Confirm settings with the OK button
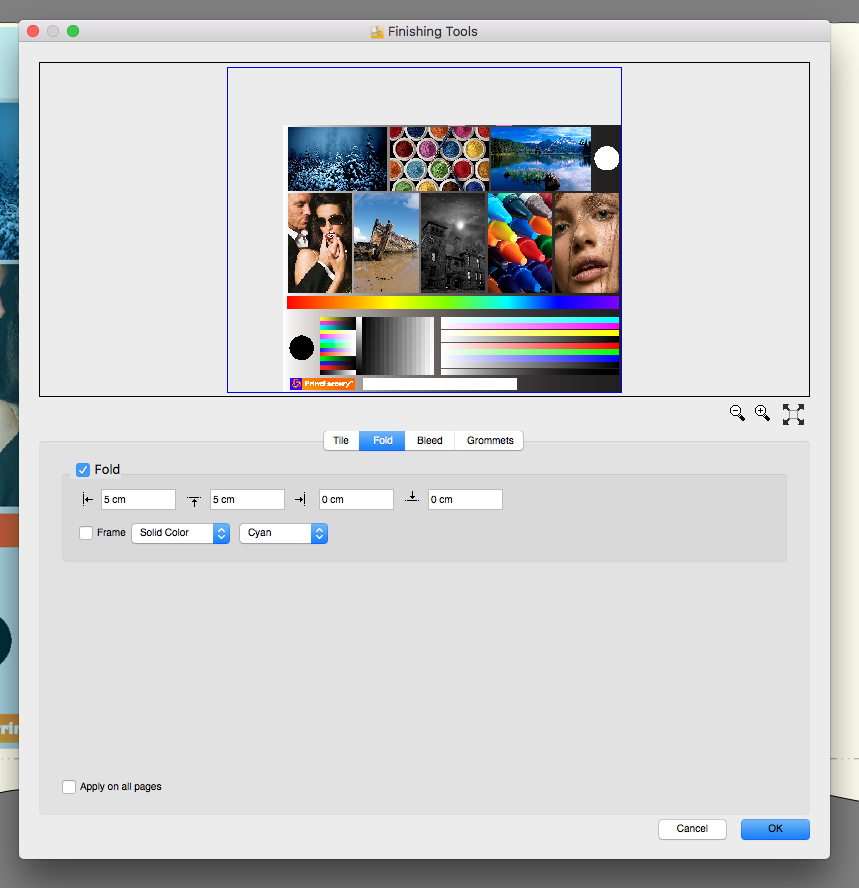 775,829
